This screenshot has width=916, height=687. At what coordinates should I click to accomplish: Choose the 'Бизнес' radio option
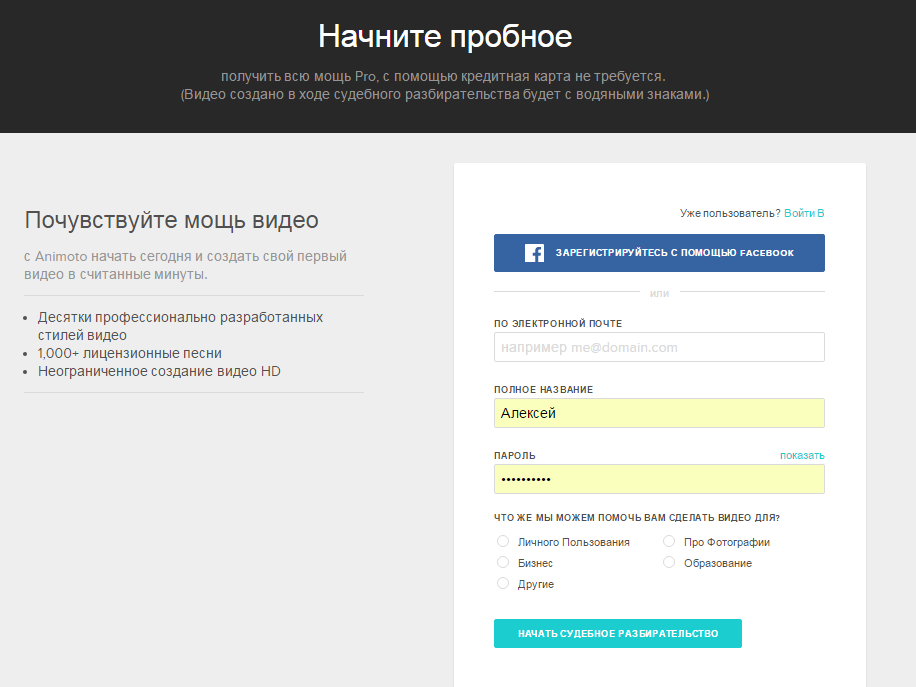(503, 562)
